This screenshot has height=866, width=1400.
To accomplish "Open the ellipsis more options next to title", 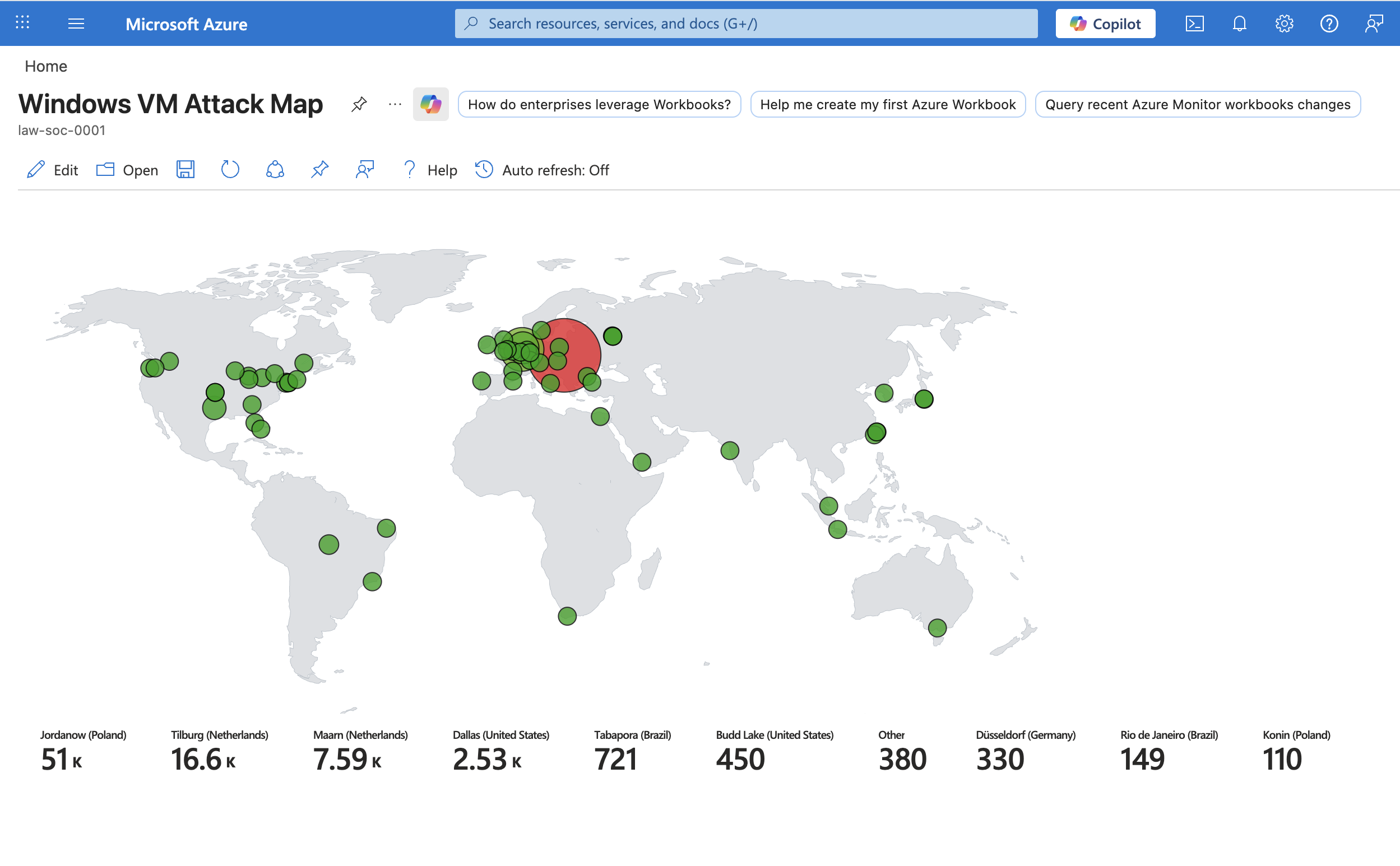I will click(x=394, y=104).
